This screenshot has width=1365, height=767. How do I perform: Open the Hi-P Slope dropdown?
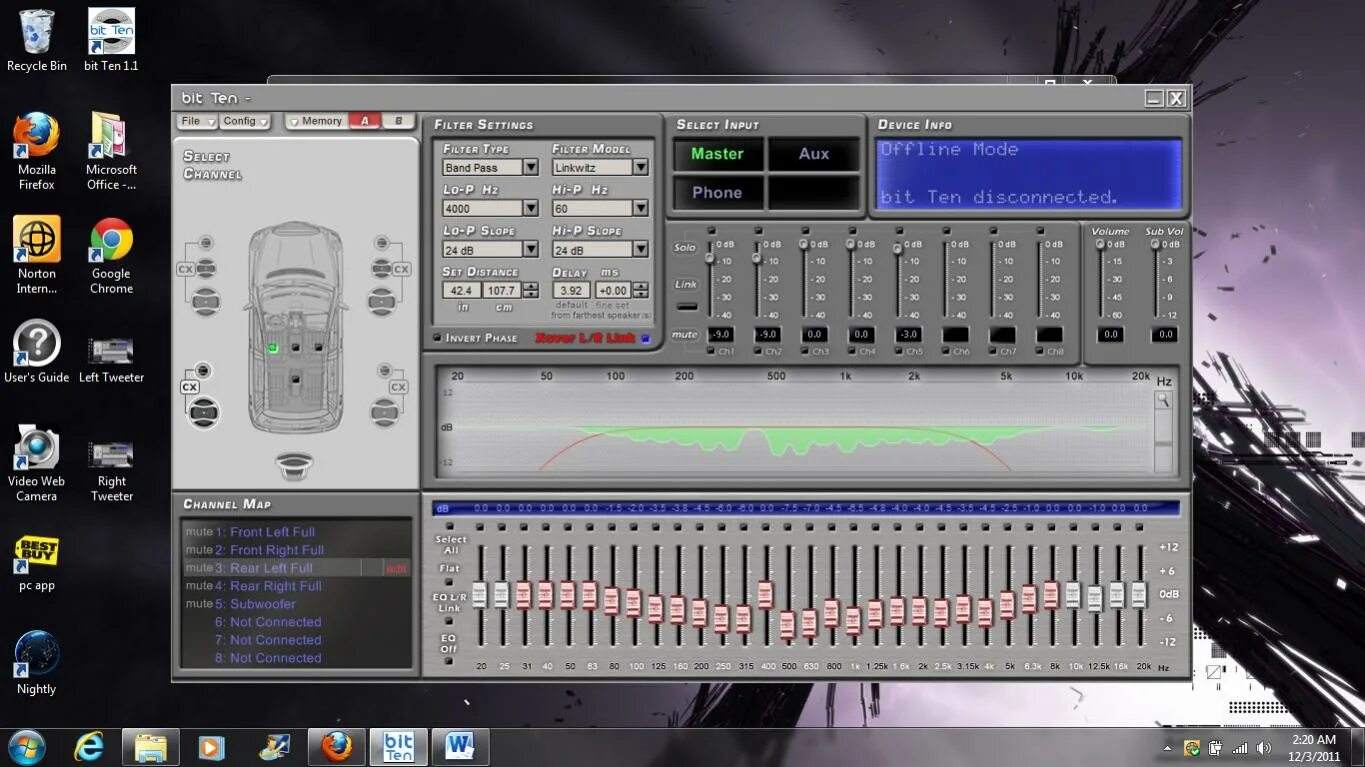coord(640,250)
